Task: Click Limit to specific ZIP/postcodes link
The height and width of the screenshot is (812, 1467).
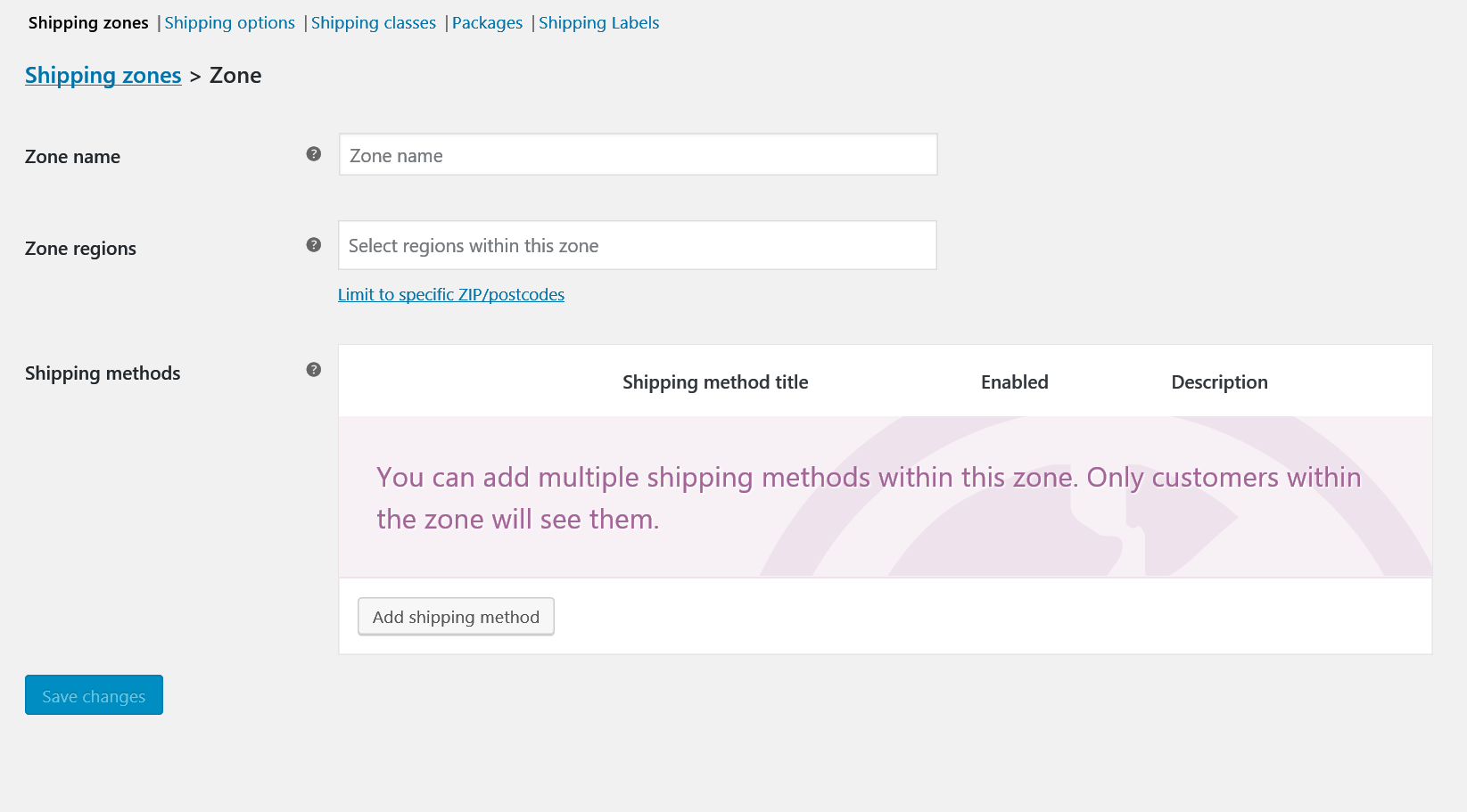Action: click(x=451, y=295)
